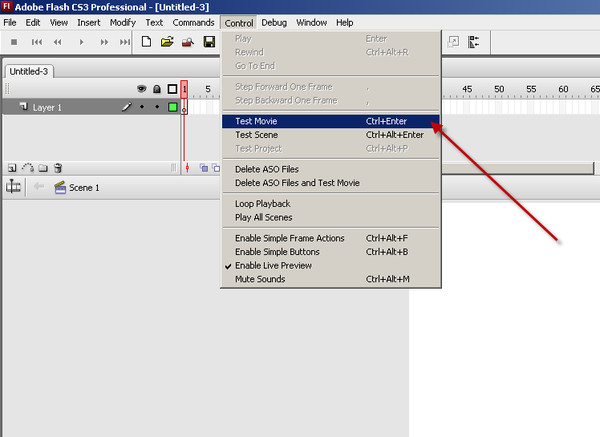Open the Debug menu

(274, 23)
